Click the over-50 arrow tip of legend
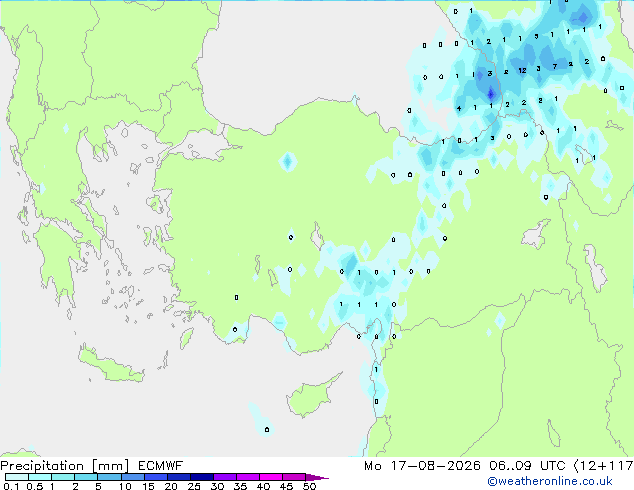The width and height of the screenshot is (634, 490). 317,477
